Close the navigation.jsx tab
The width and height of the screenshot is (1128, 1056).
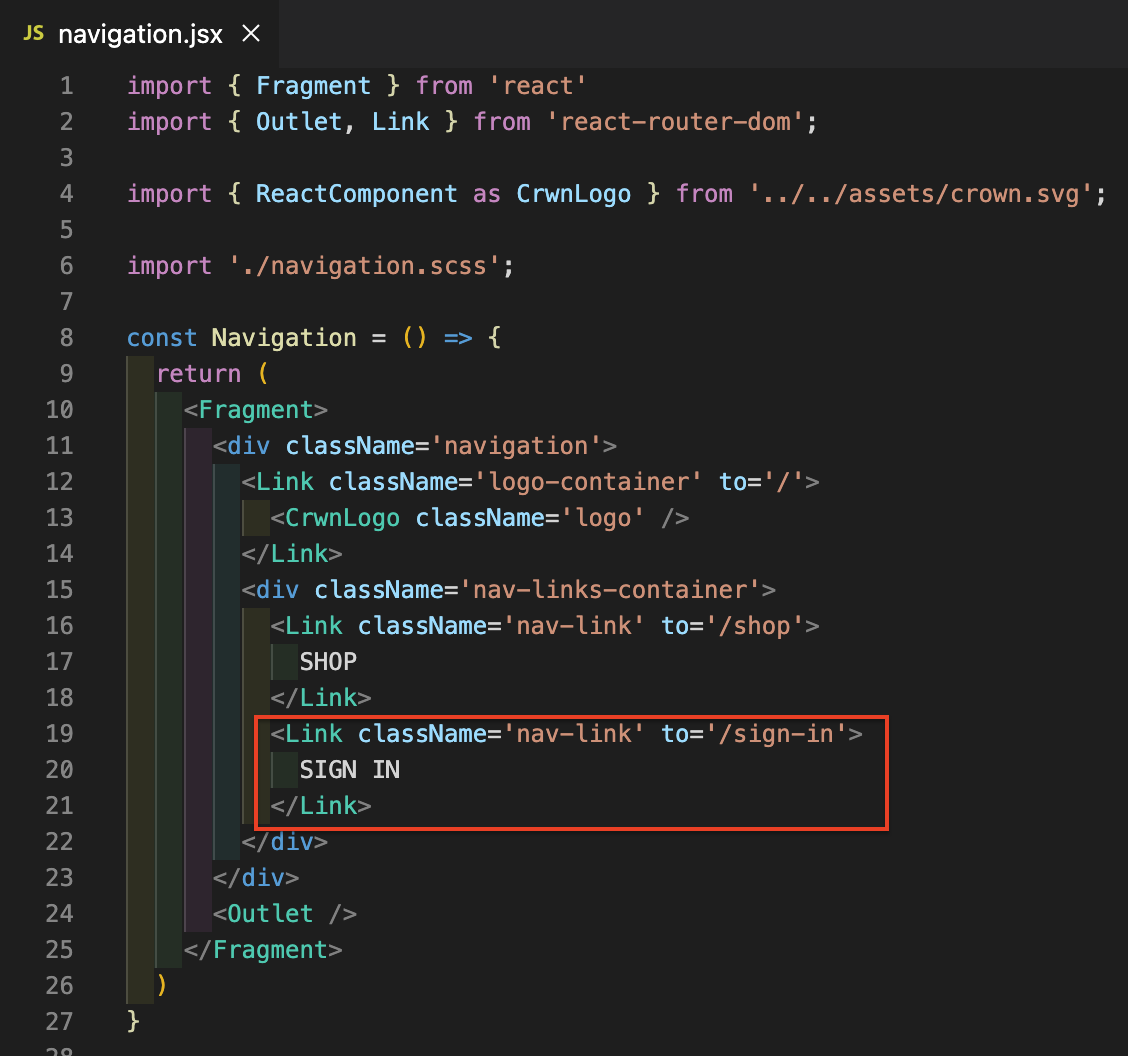(x=251, y=33)
